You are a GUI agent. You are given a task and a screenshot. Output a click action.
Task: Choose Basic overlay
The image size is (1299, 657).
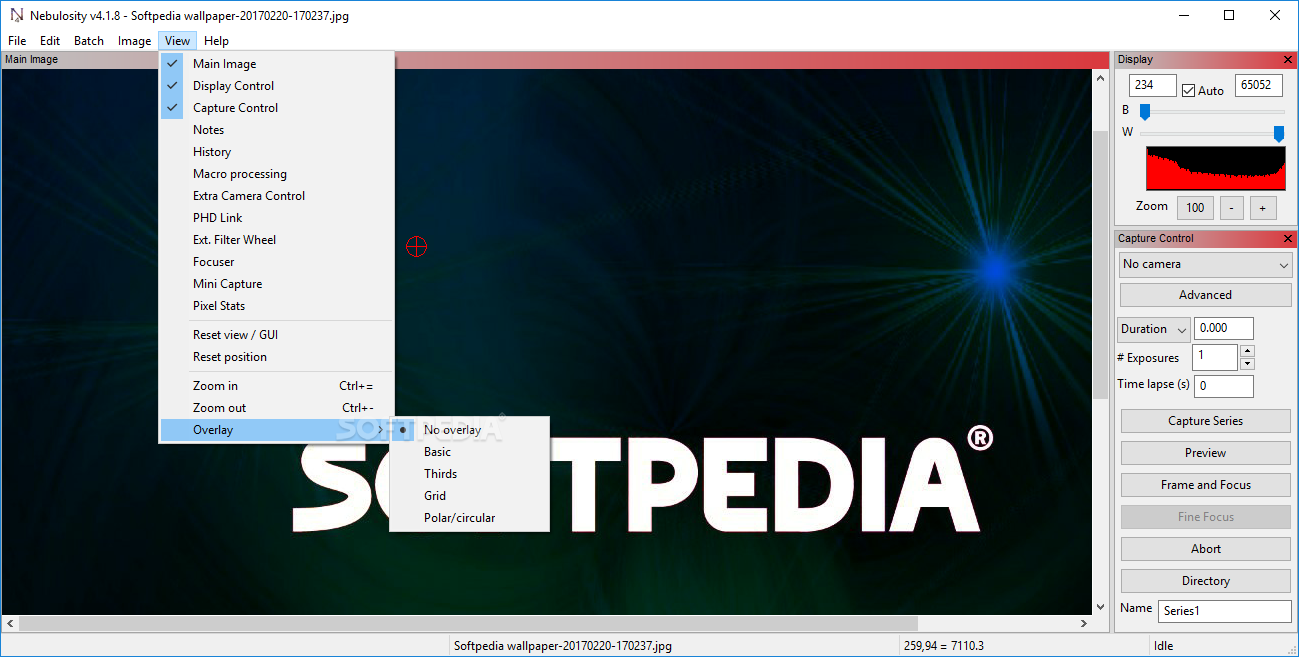tap(469, 452)
